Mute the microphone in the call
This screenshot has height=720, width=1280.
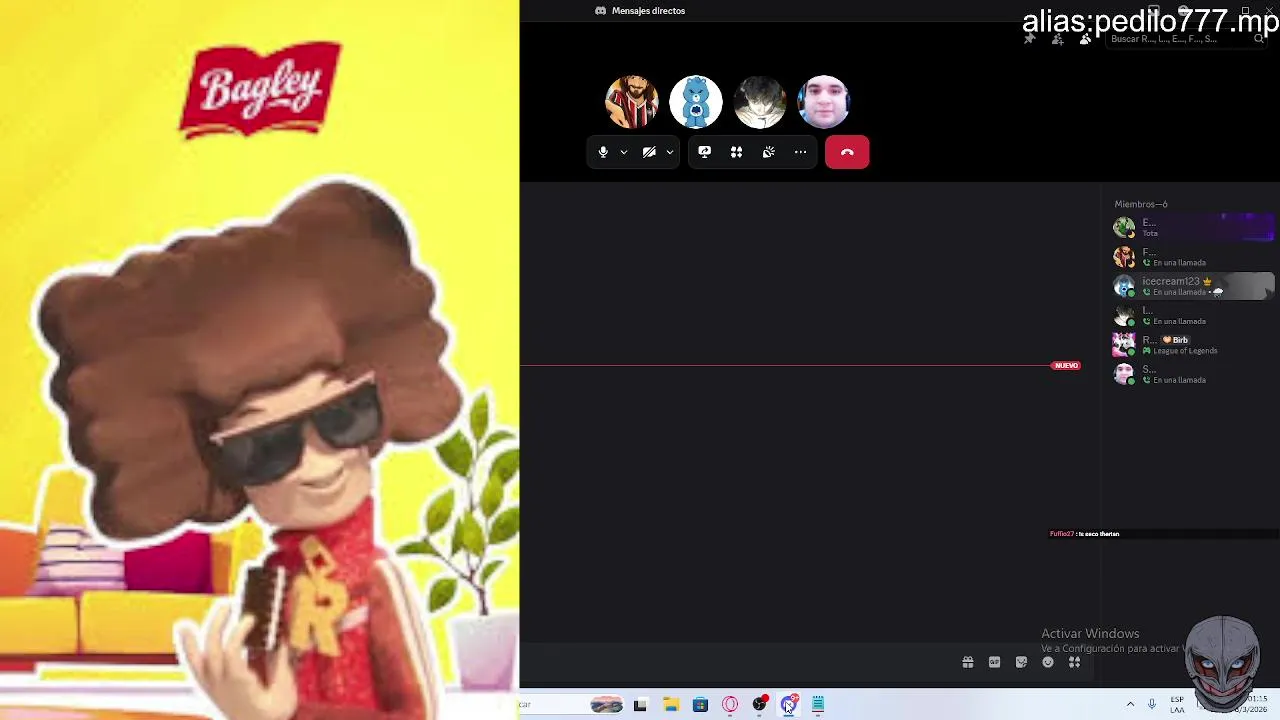603,152
